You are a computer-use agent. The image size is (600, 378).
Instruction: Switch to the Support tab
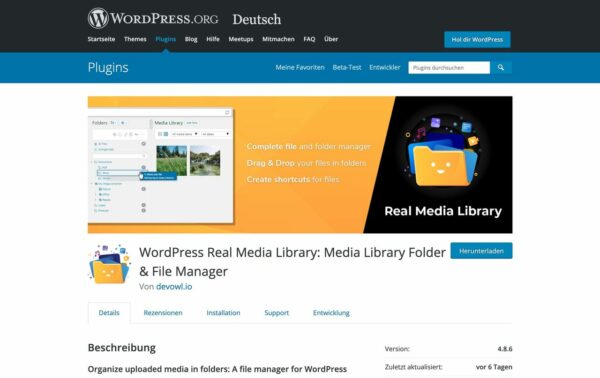[x=277, y=313]
